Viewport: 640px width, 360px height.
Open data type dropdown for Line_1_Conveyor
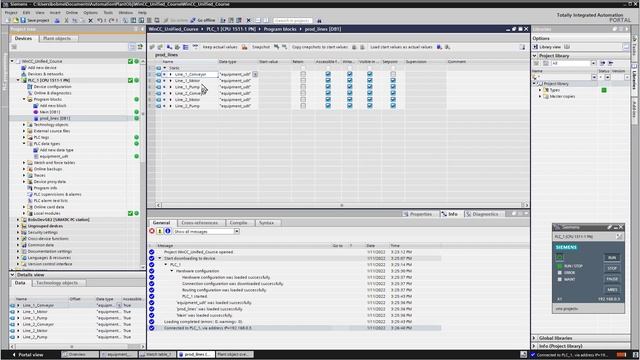pyautogui.click(x=255, y=74)
